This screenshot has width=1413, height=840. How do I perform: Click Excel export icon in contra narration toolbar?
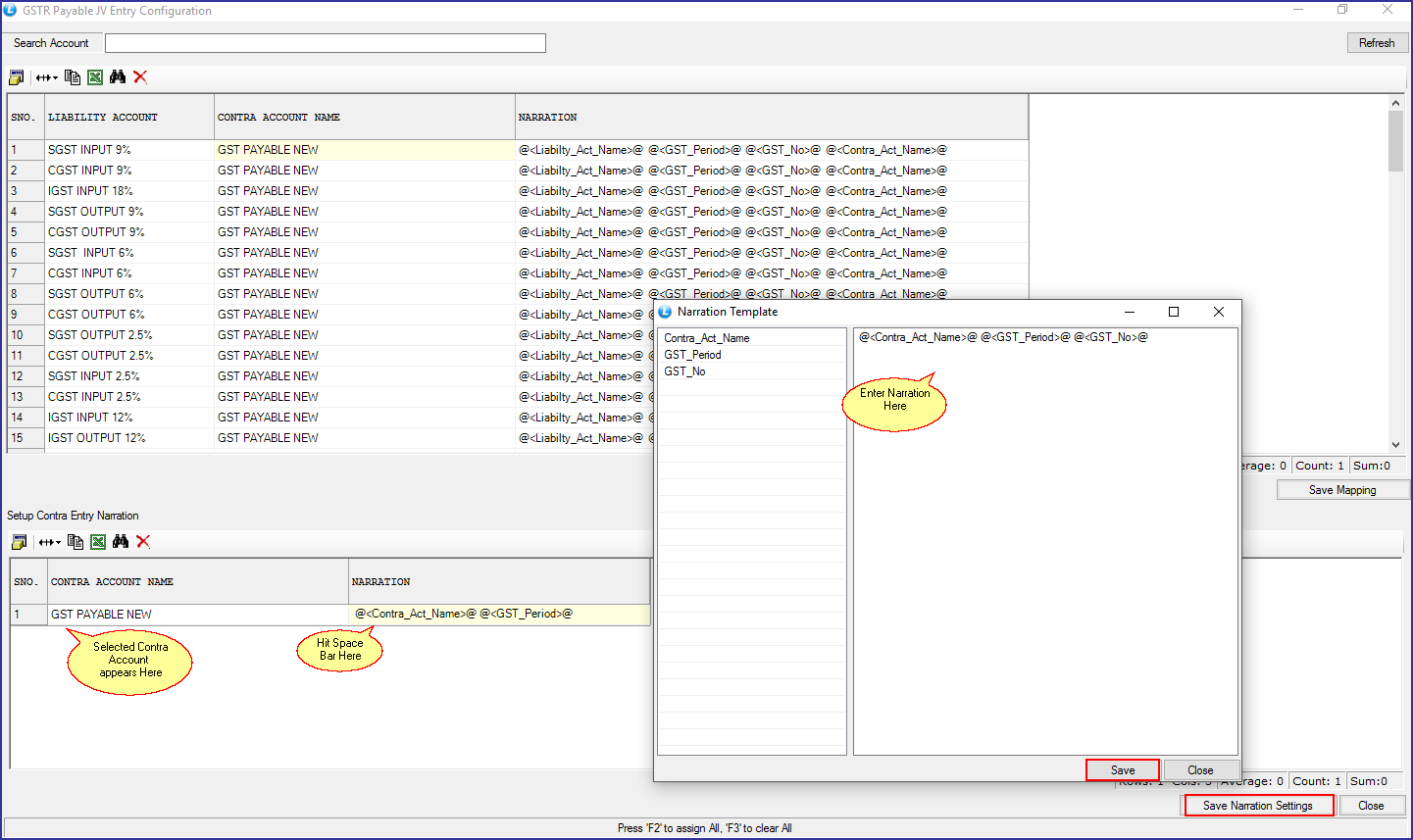pos(98,542)
